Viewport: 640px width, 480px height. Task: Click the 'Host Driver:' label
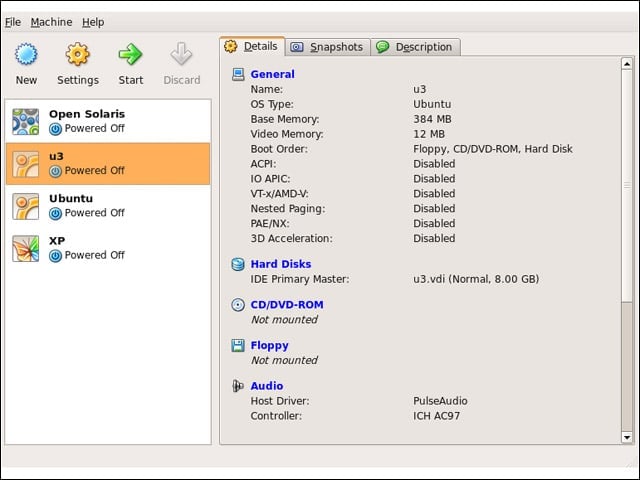pyautogui.click(x=280, y=401)
